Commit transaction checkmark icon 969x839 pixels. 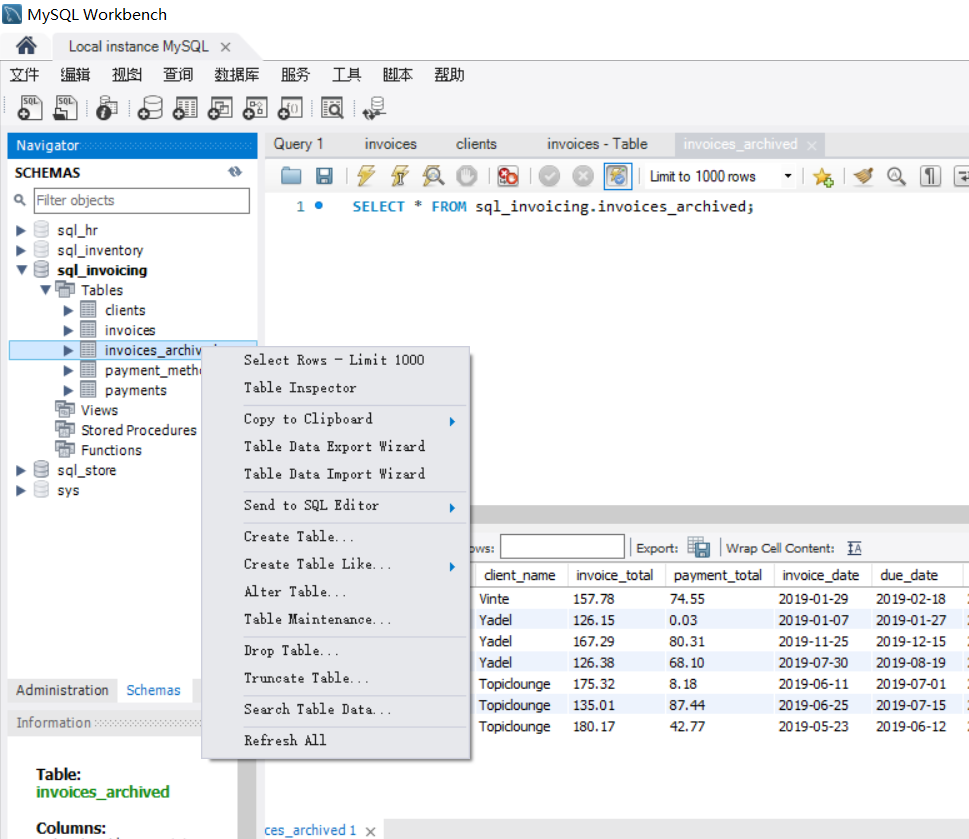tap(549, 177)
